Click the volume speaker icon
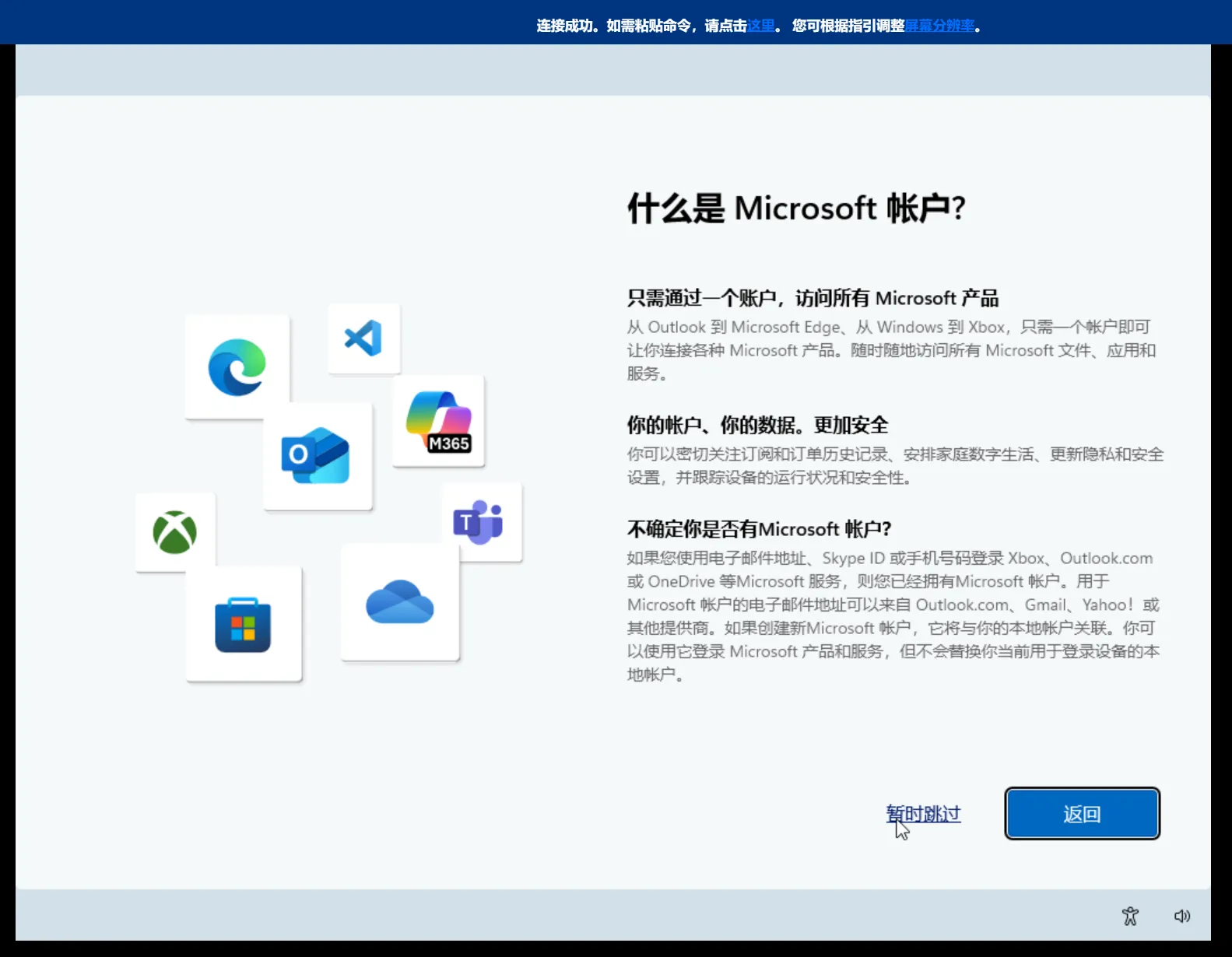The width and height of the screenshot is (1232, 957). coord(1181,916)
